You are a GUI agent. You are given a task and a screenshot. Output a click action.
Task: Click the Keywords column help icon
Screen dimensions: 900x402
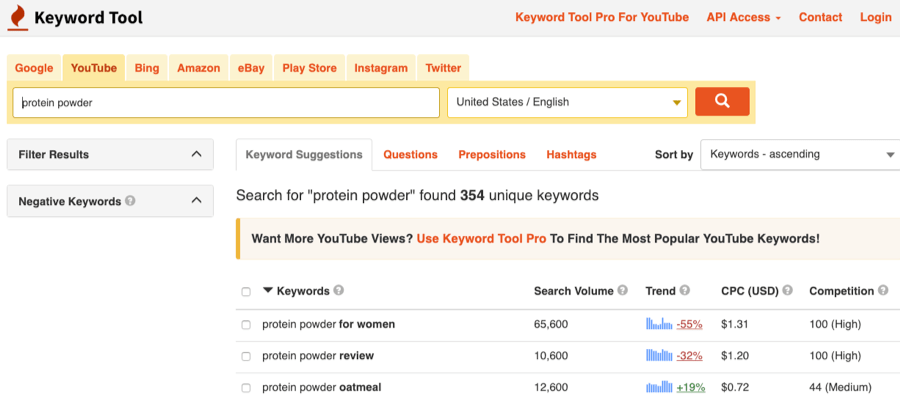click(x=339, y=291)
